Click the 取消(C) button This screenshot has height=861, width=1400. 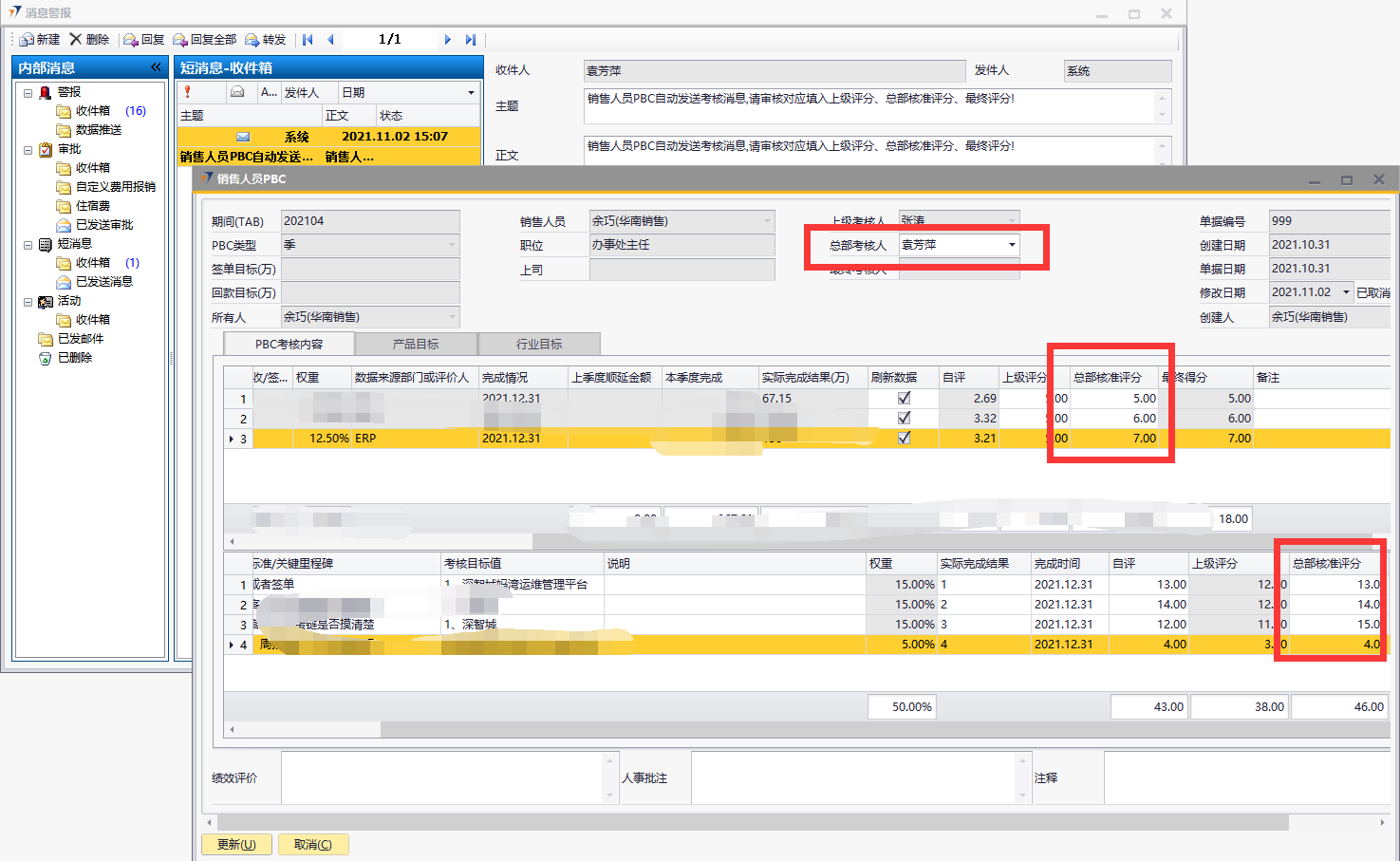pos(313,844)
